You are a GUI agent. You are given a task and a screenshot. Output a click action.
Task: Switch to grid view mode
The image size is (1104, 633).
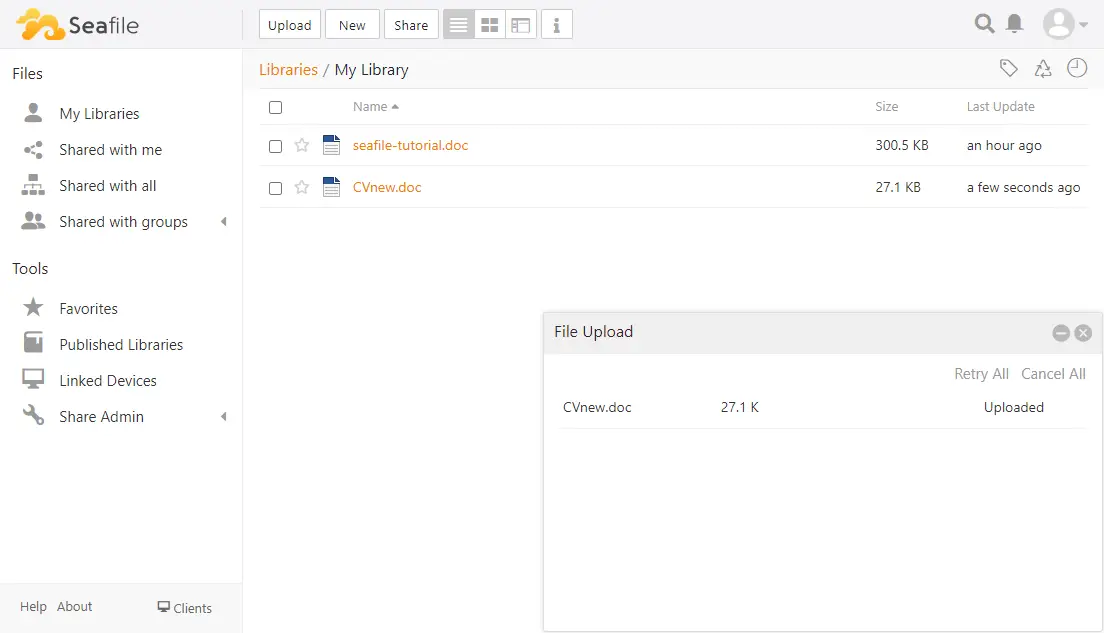tap(489, 25)
